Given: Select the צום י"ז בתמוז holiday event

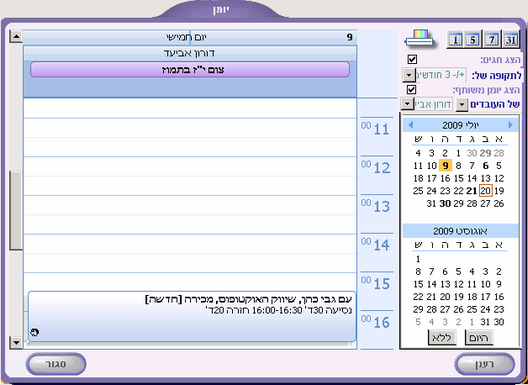Looking at the screenshot, I should pyautogui.click(x=190, y=70).
